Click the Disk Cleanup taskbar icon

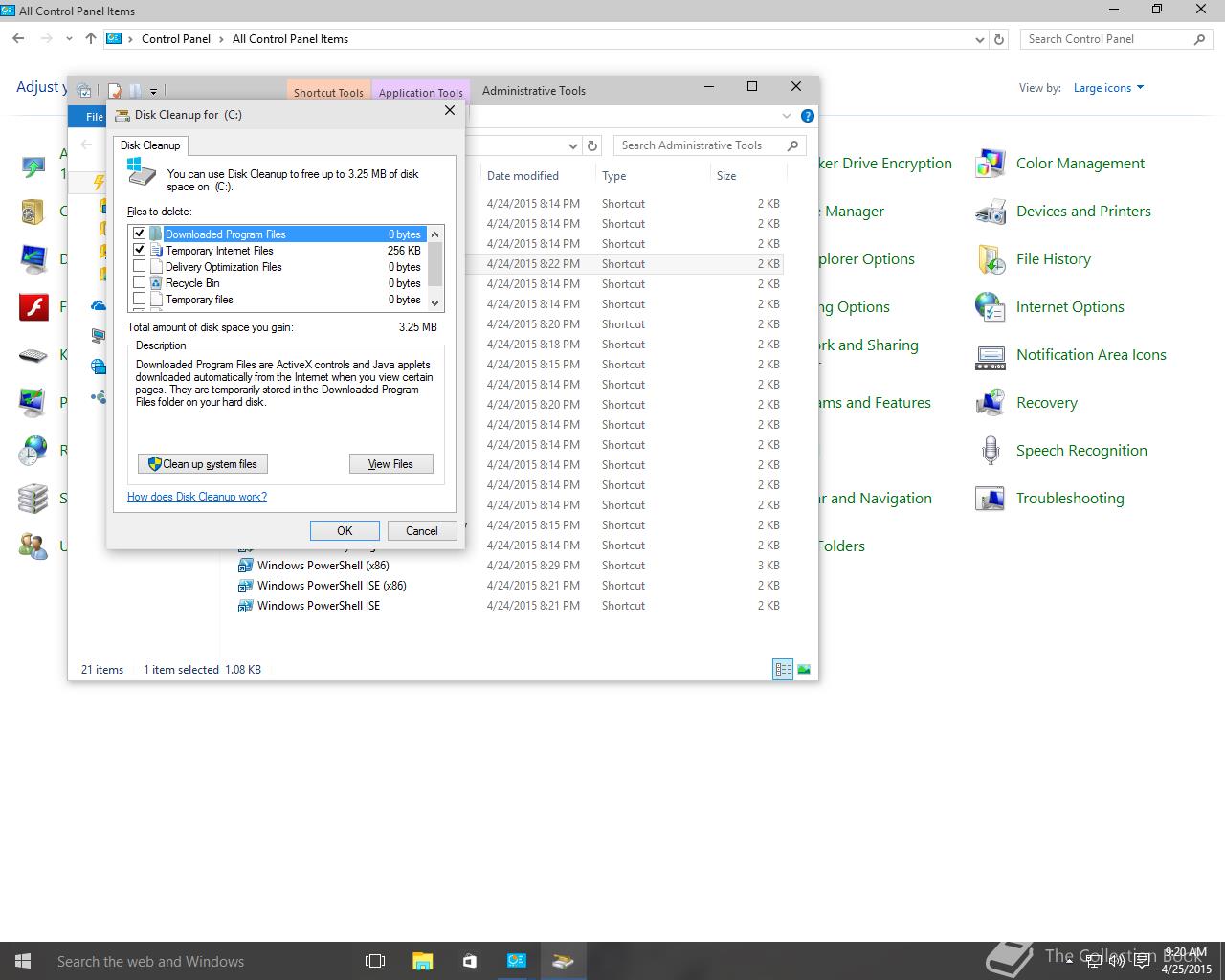[563, 961]
